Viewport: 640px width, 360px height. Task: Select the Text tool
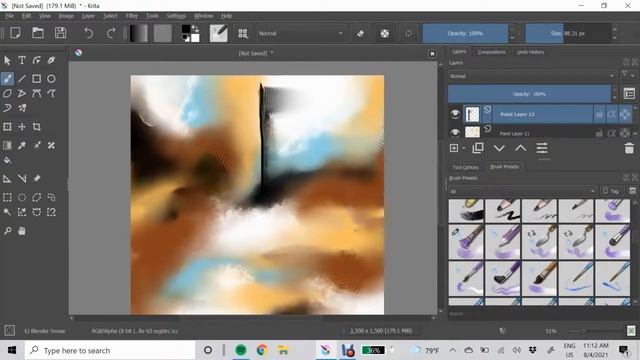point(22,60)
